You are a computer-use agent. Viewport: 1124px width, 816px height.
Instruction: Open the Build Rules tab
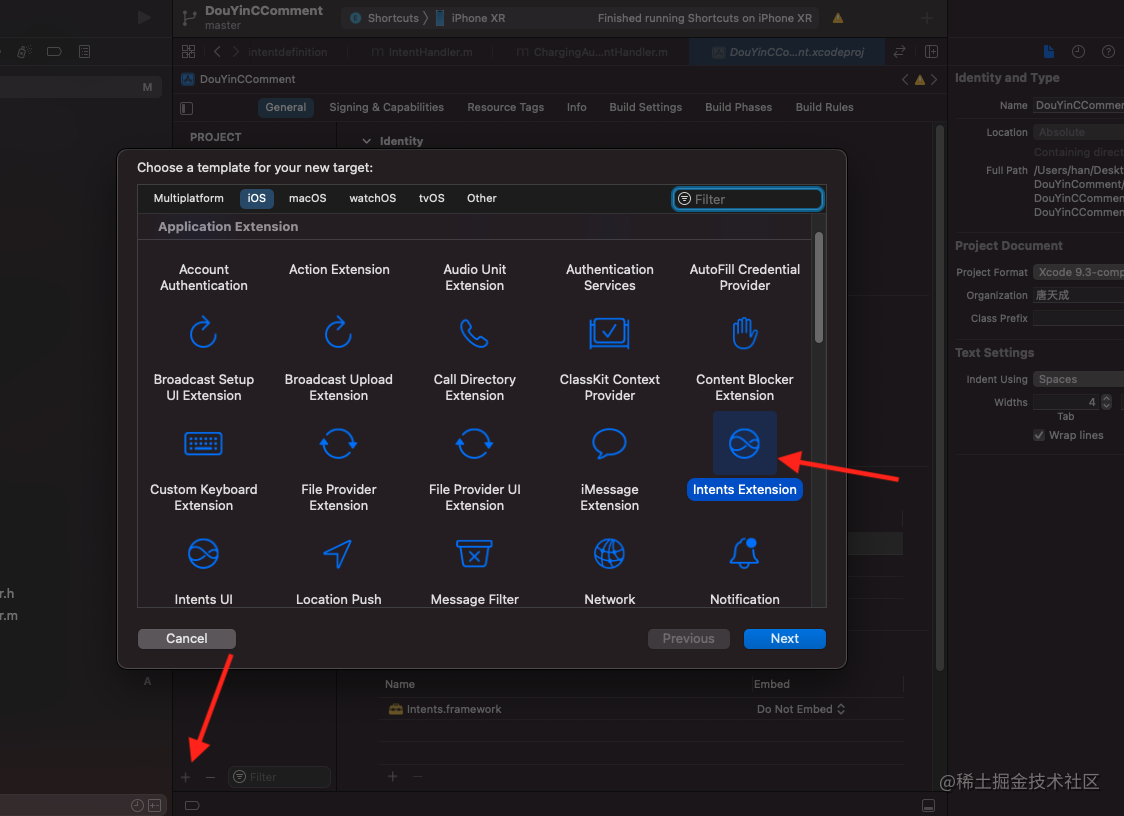pyautogui.click(x=824, y=108)
